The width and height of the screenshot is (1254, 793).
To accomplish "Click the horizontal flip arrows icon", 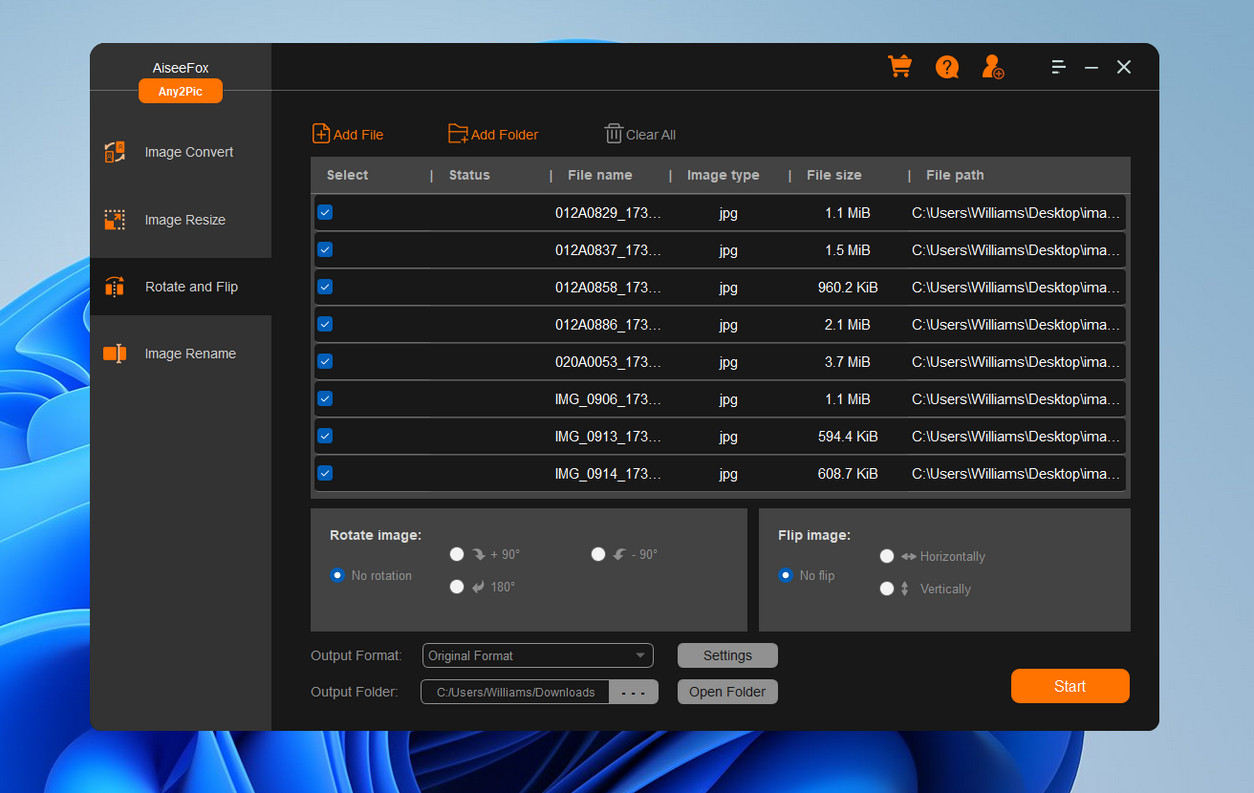I will (x=908, y=556).
